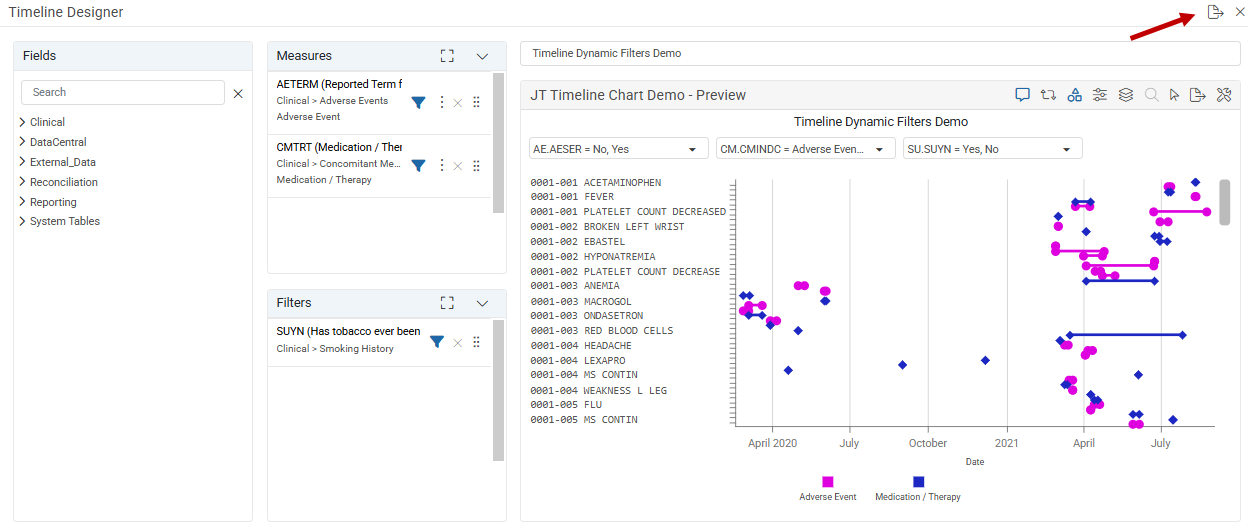Close the Timeline Designer window
The height and width of the screenshot is (525, 1248).
(1239, 12)
